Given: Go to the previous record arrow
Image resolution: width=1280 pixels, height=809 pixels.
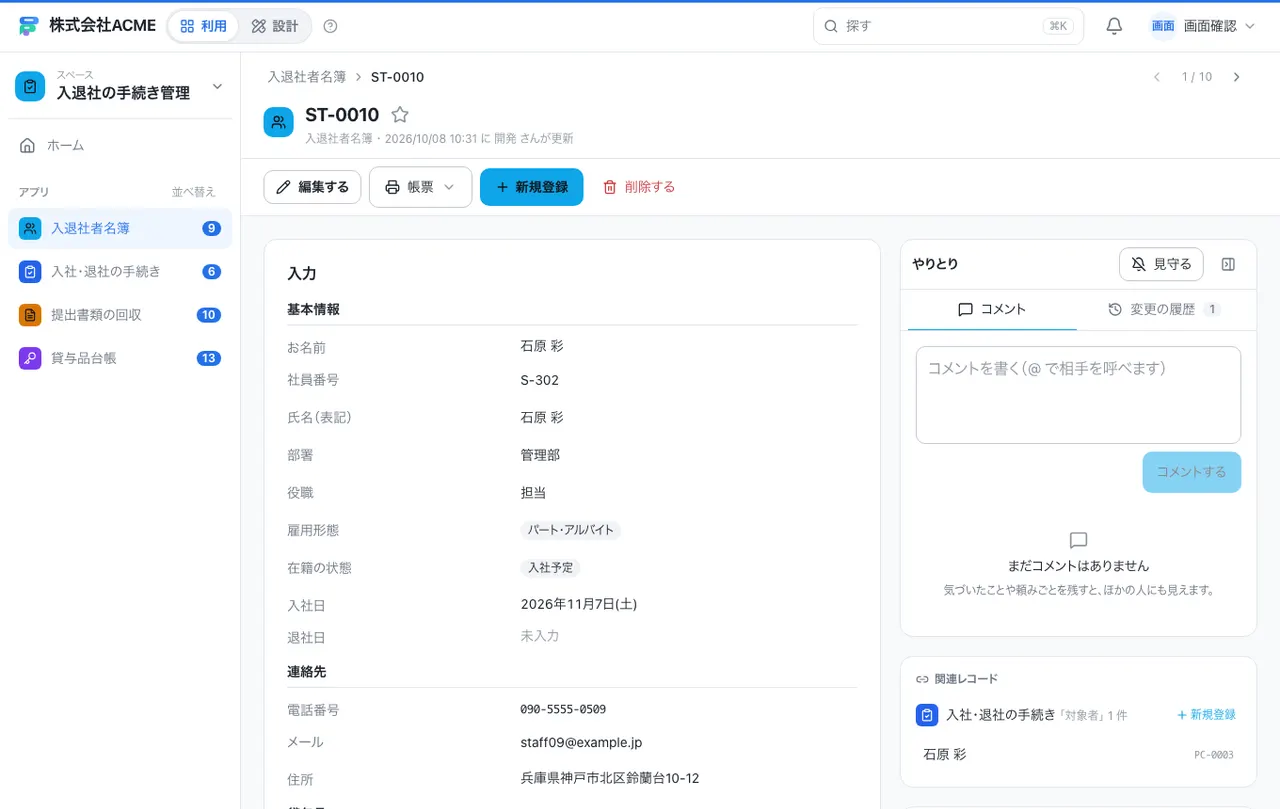Looking at the screenshot, I should coord(1157,77).
